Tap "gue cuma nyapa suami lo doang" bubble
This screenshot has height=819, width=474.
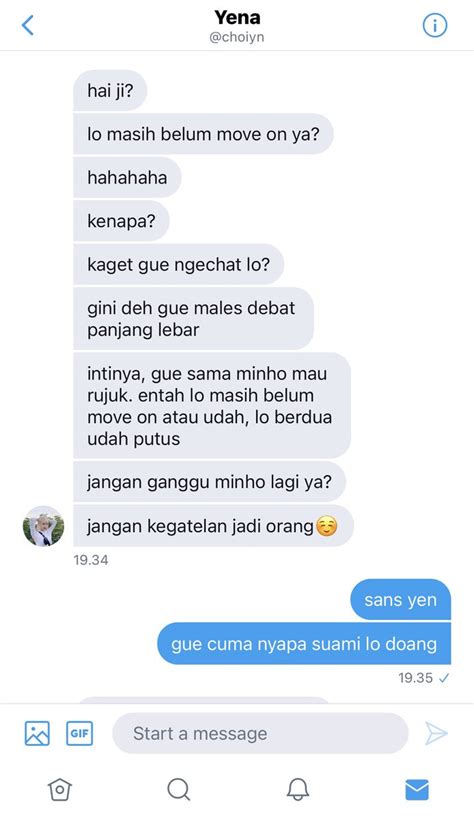coord(304,644)
